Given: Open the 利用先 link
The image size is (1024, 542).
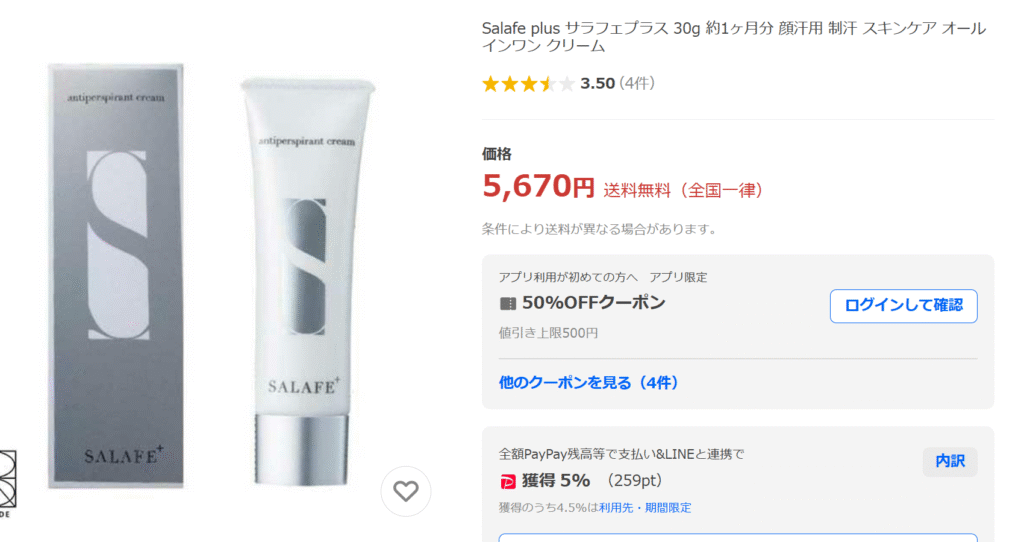Looking at the screenshot, I should (x=612, y=508).
